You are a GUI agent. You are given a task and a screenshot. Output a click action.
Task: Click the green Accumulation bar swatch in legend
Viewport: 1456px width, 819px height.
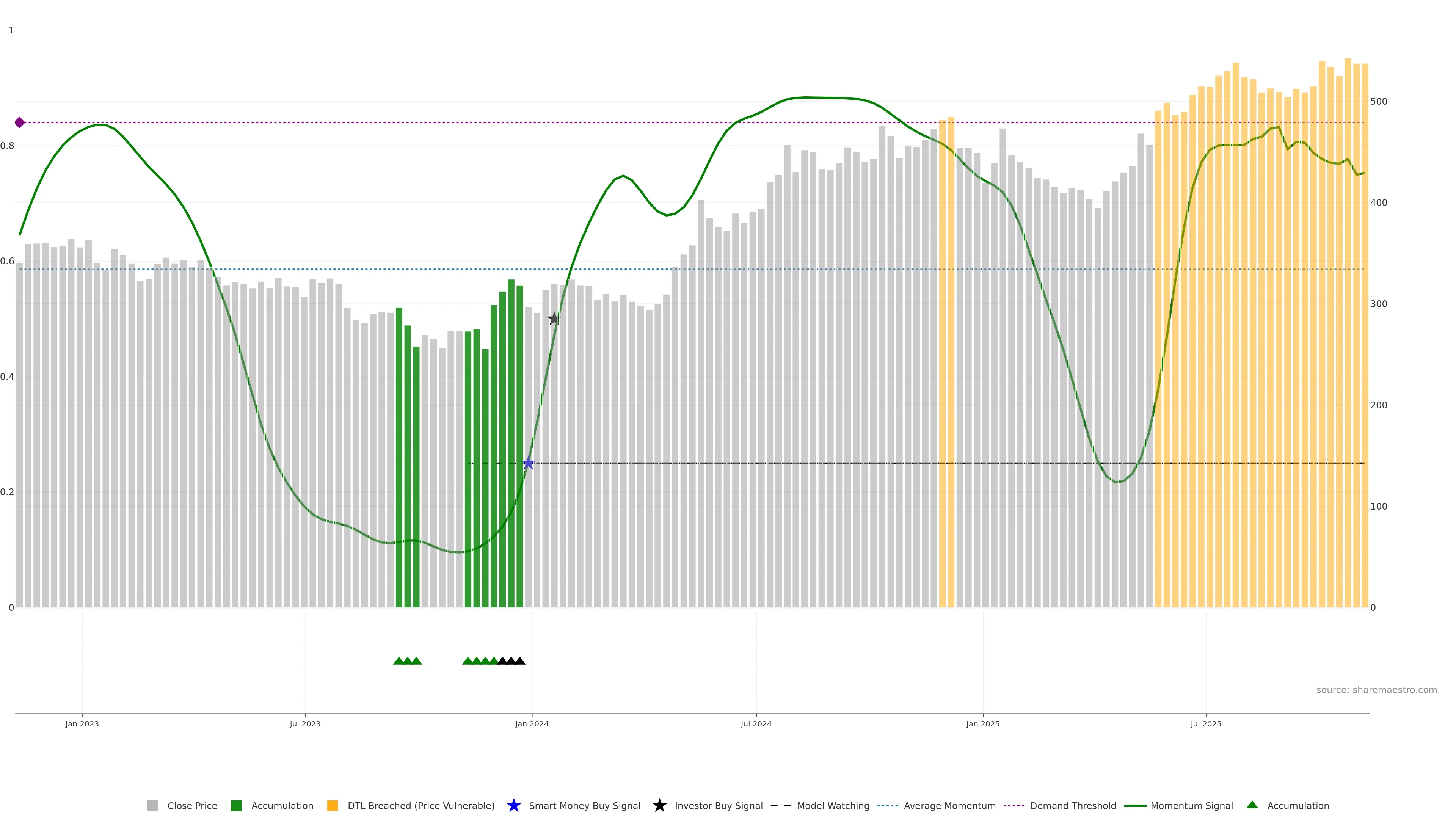236,806
